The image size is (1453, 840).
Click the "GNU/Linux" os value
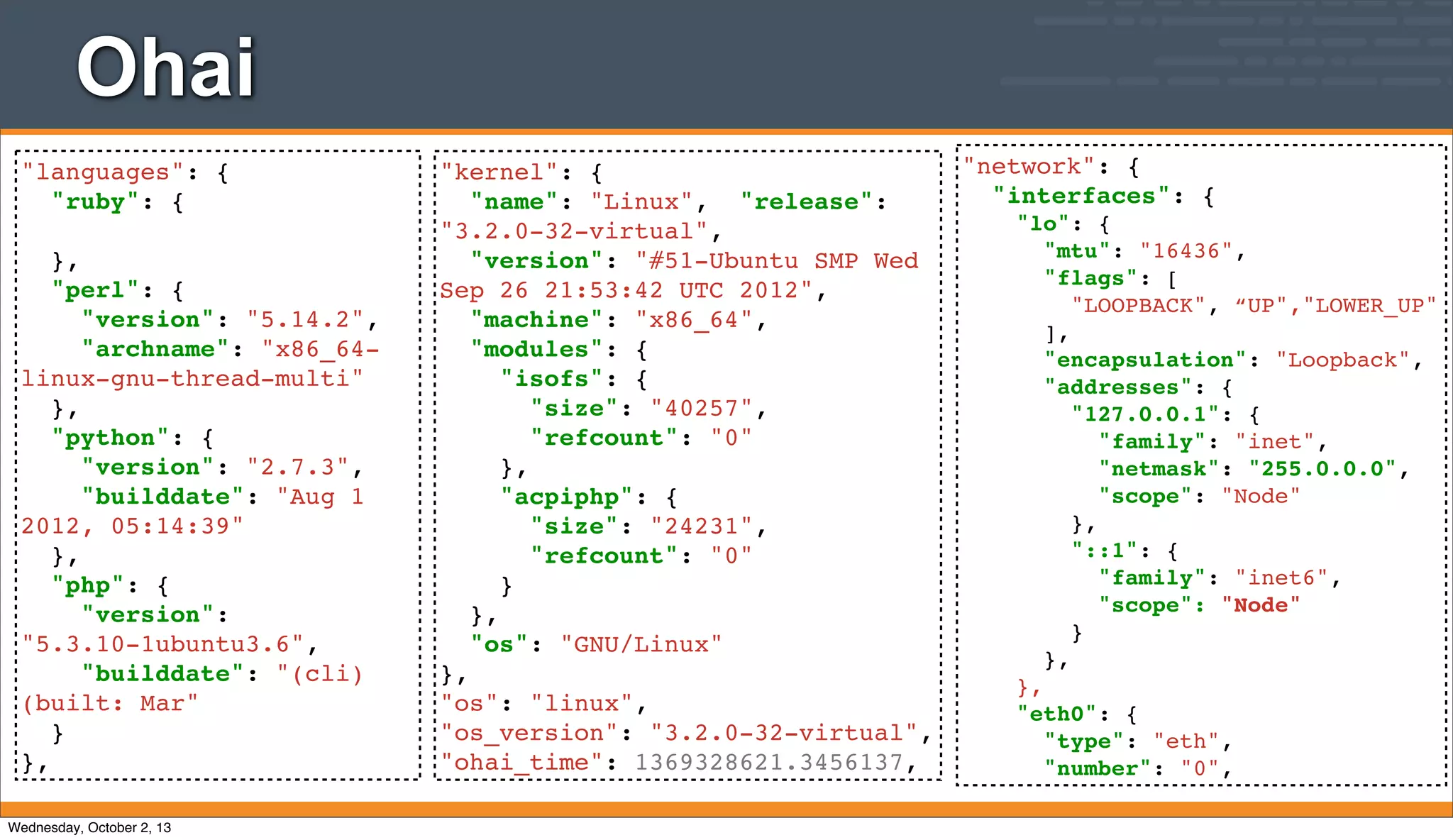click(641, 644)
